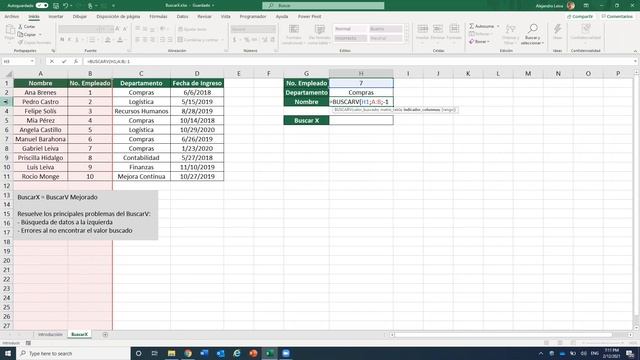Click cell H1 with value 7
640x360 pixels.
point(361,83)
